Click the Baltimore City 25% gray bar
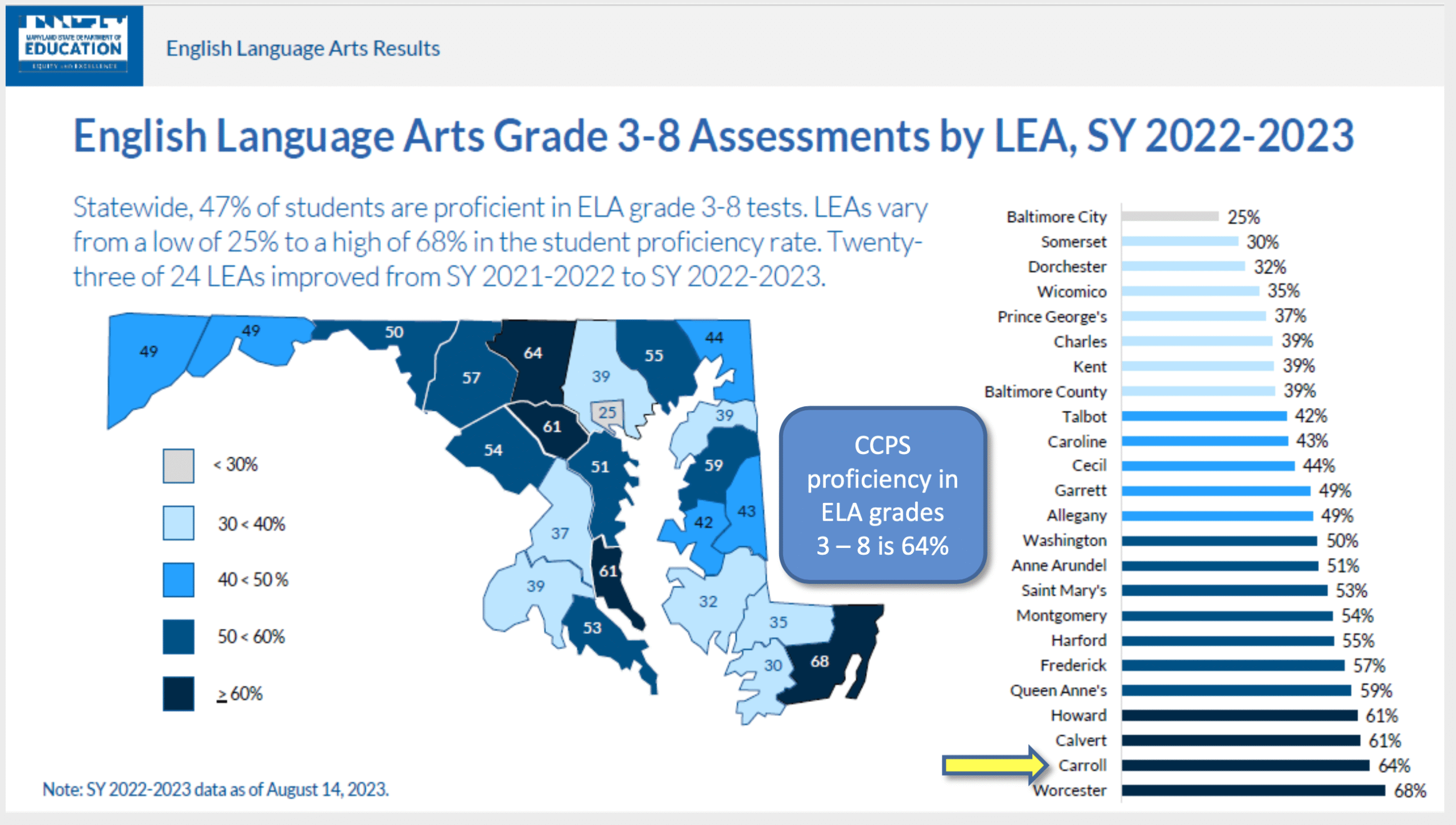Image resolution: width=1456 pixels, height=825 pixels. click(x=1169, y=216)
